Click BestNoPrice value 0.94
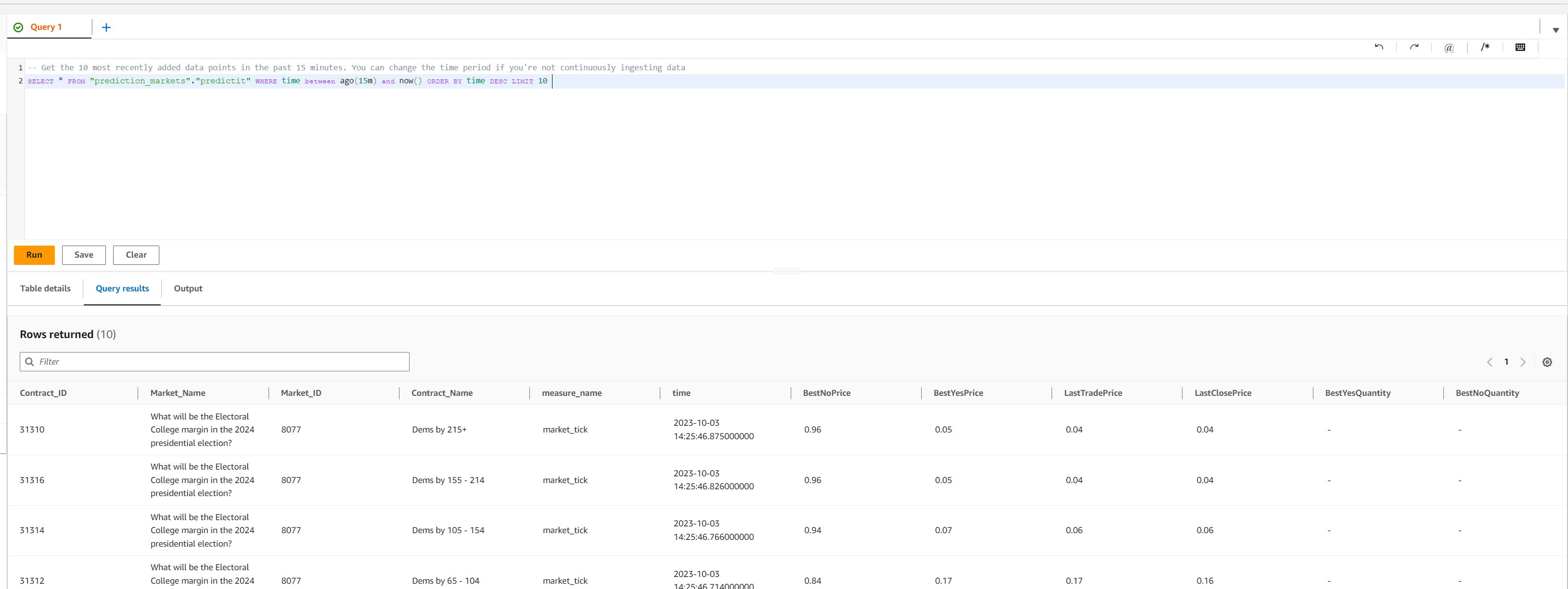1568x589 pixels. click(x=812, y=530)
